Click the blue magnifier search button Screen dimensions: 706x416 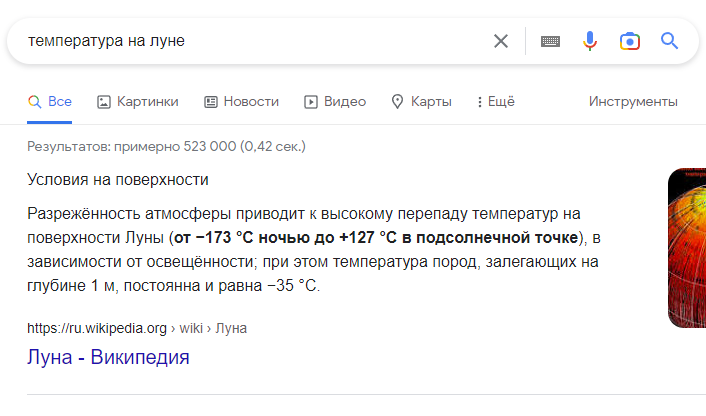coord(669,41)
